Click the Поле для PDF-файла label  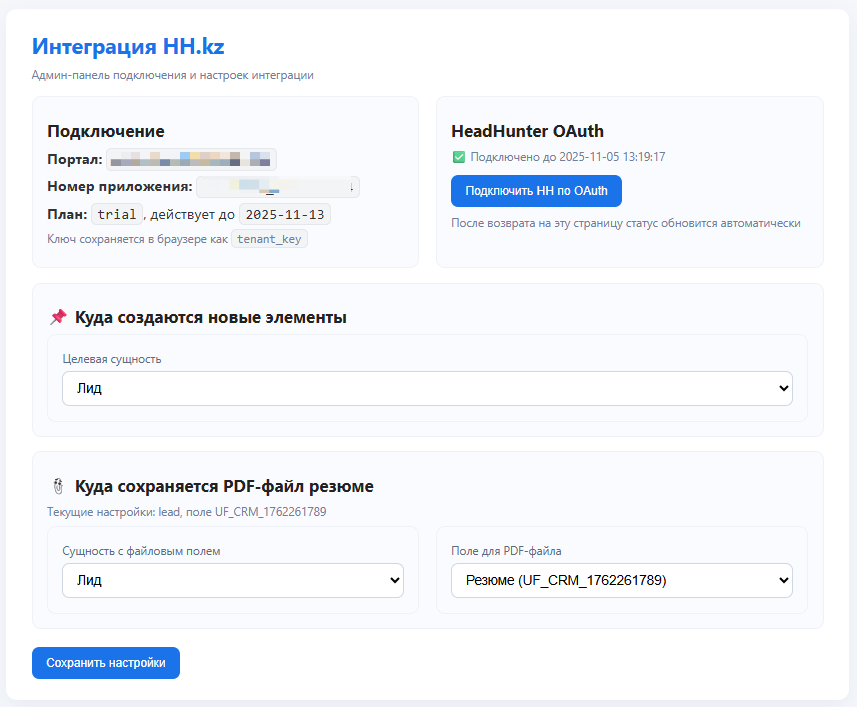coord(506,551)
